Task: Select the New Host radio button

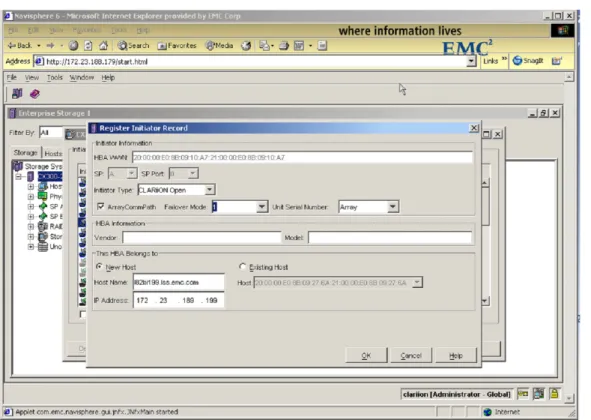Action: (99, 267)
